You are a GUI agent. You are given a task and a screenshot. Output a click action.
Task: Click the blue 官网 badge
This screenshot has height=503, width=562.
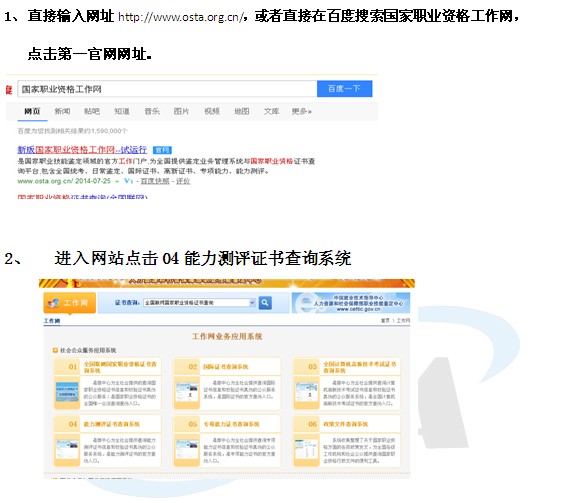point(162,150)
